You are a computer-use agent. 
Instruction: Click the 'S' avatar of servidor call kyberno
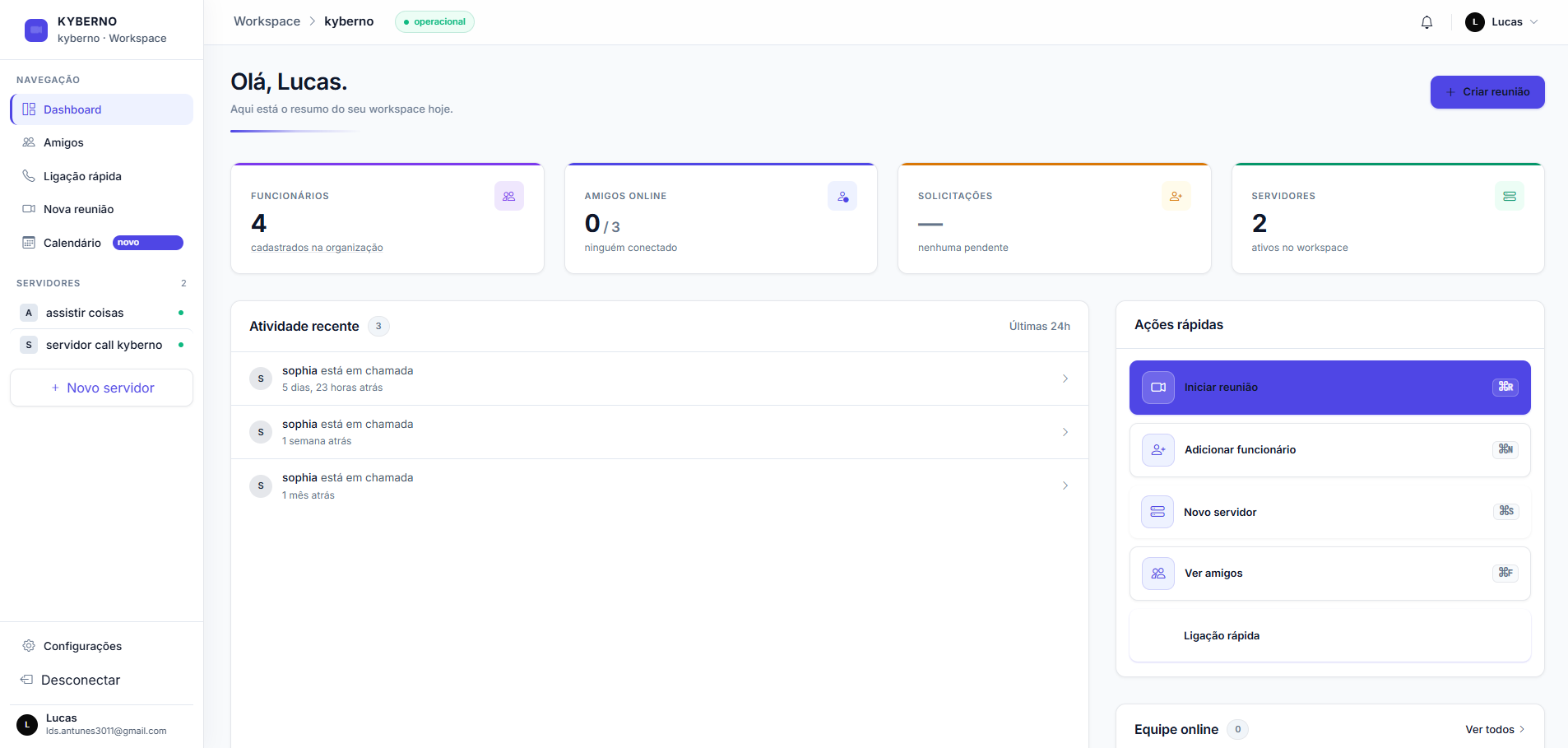point(29,345)
